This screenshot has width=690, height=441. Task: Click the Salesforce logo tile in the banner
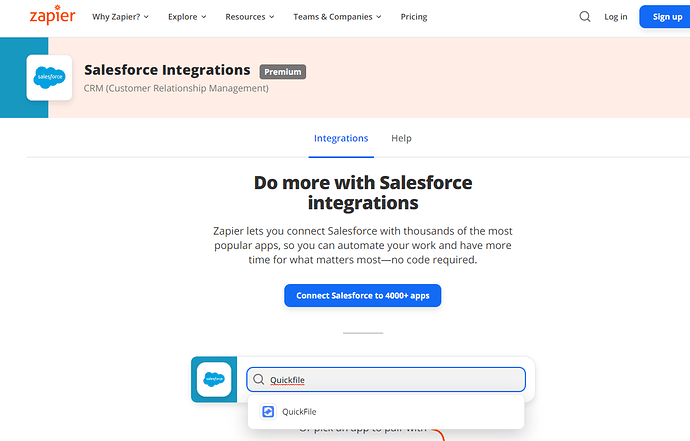(x=49, y=77)
